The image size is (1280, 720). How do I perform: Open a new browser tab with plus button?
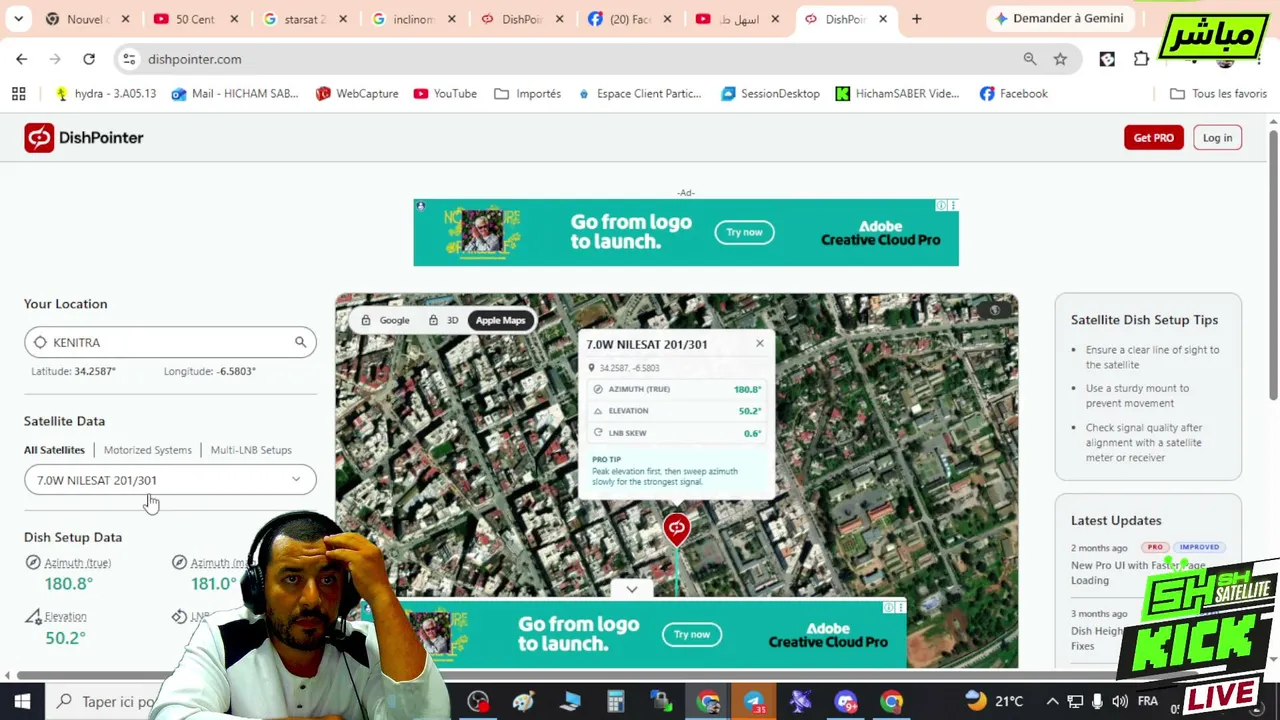[916, 19]
